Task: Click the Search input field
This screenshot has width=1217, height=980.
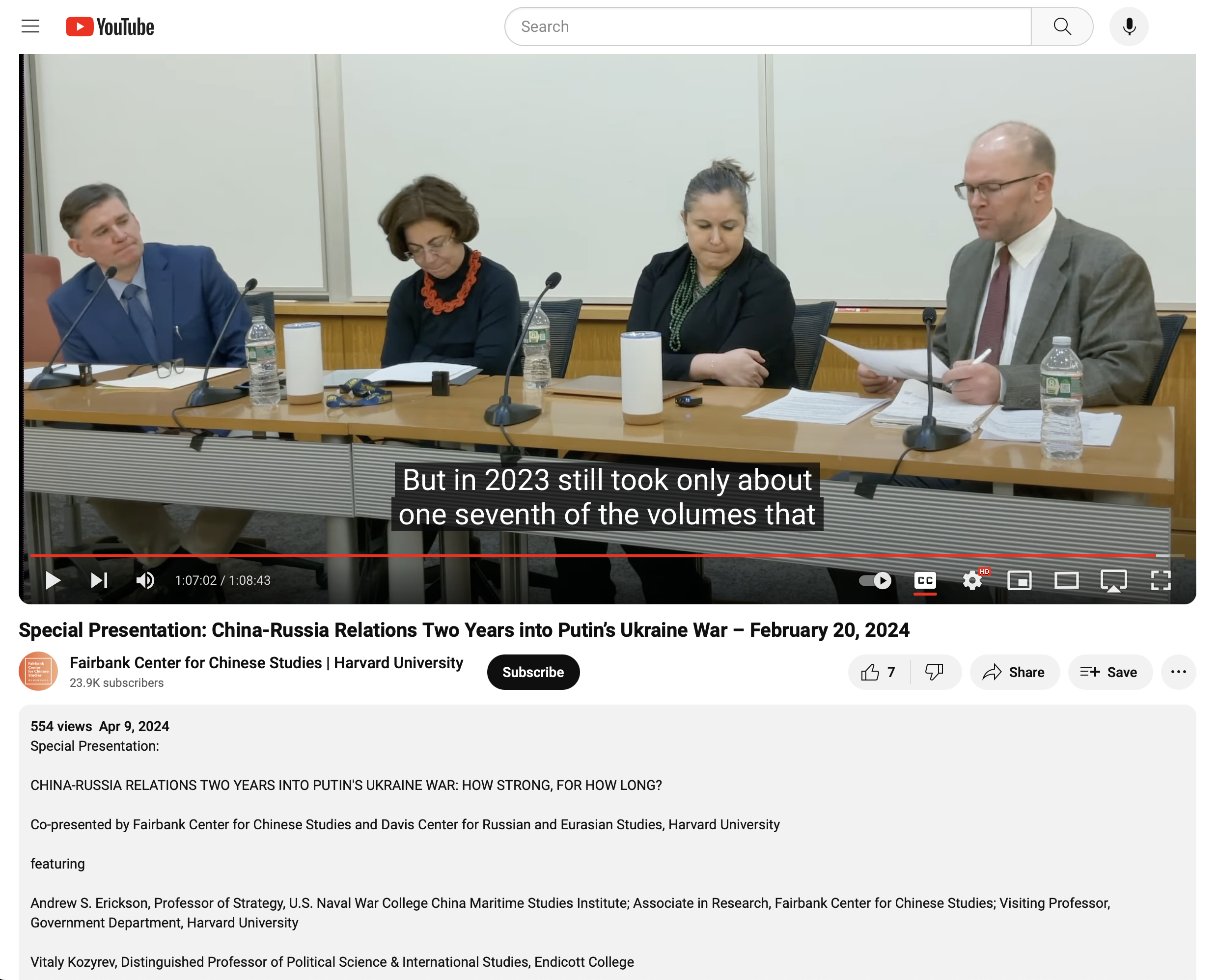Action: [768, 27]
